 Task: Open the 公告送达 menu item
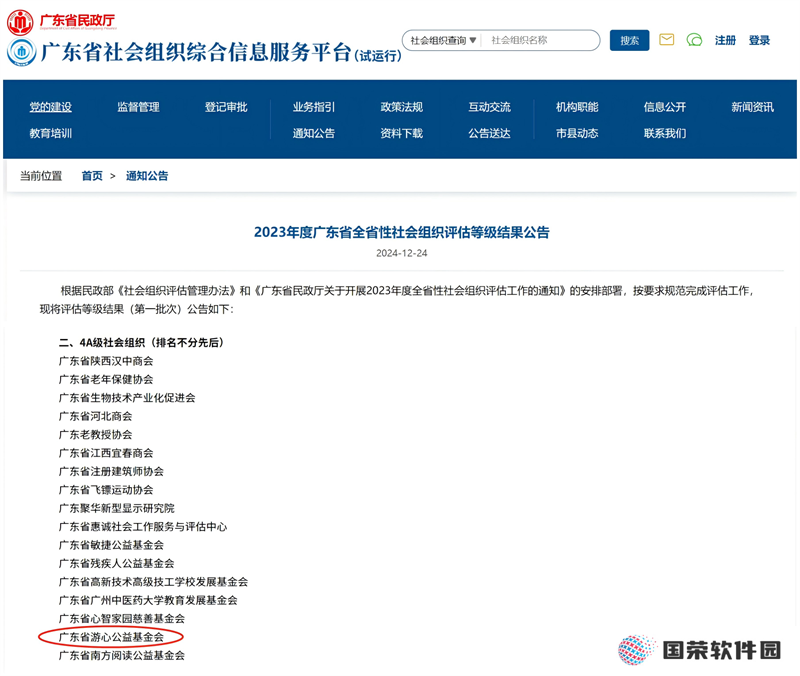point(489,133)
